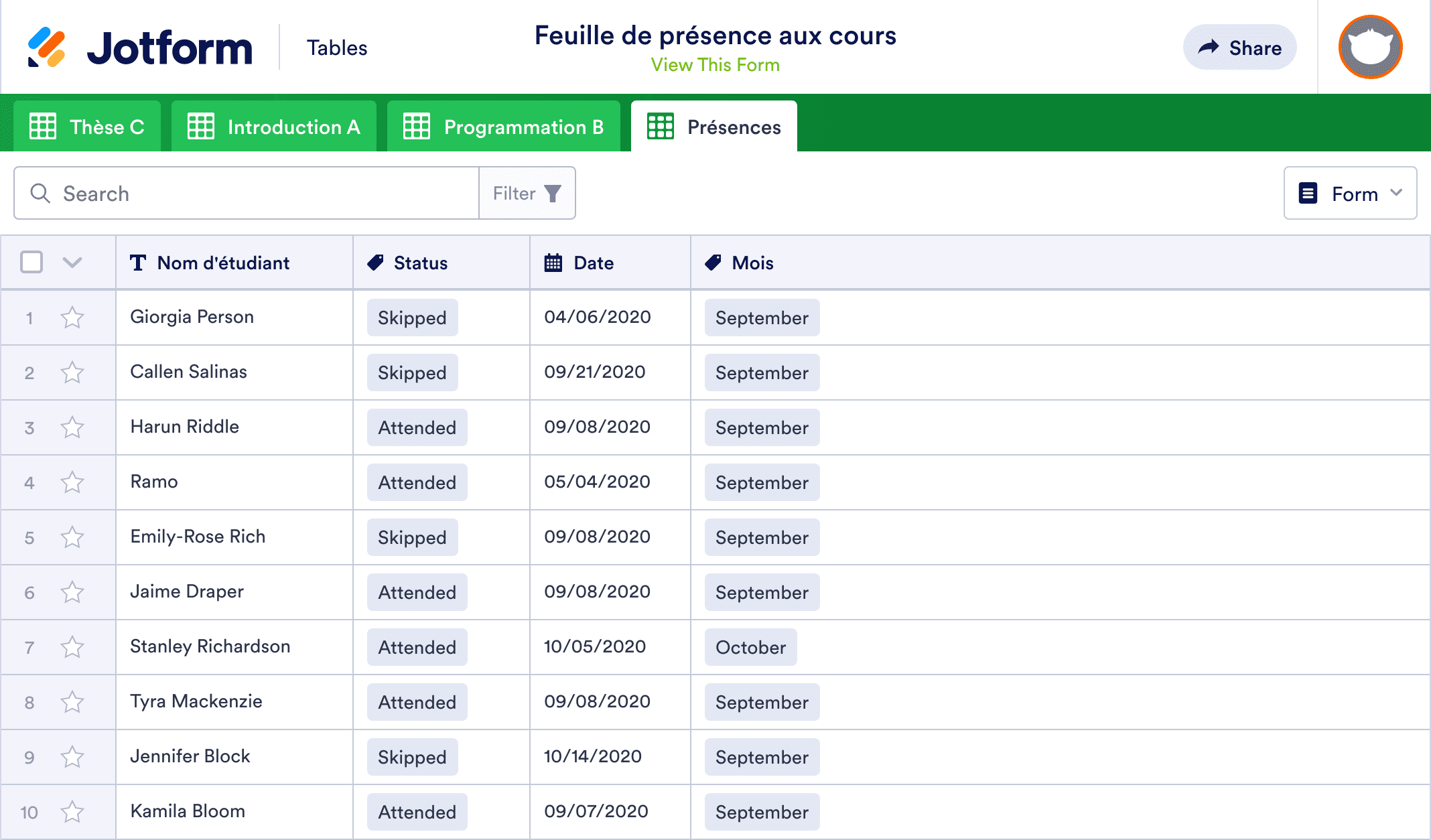
Task: Click the October month tag
Action: [x=750, y=648]
